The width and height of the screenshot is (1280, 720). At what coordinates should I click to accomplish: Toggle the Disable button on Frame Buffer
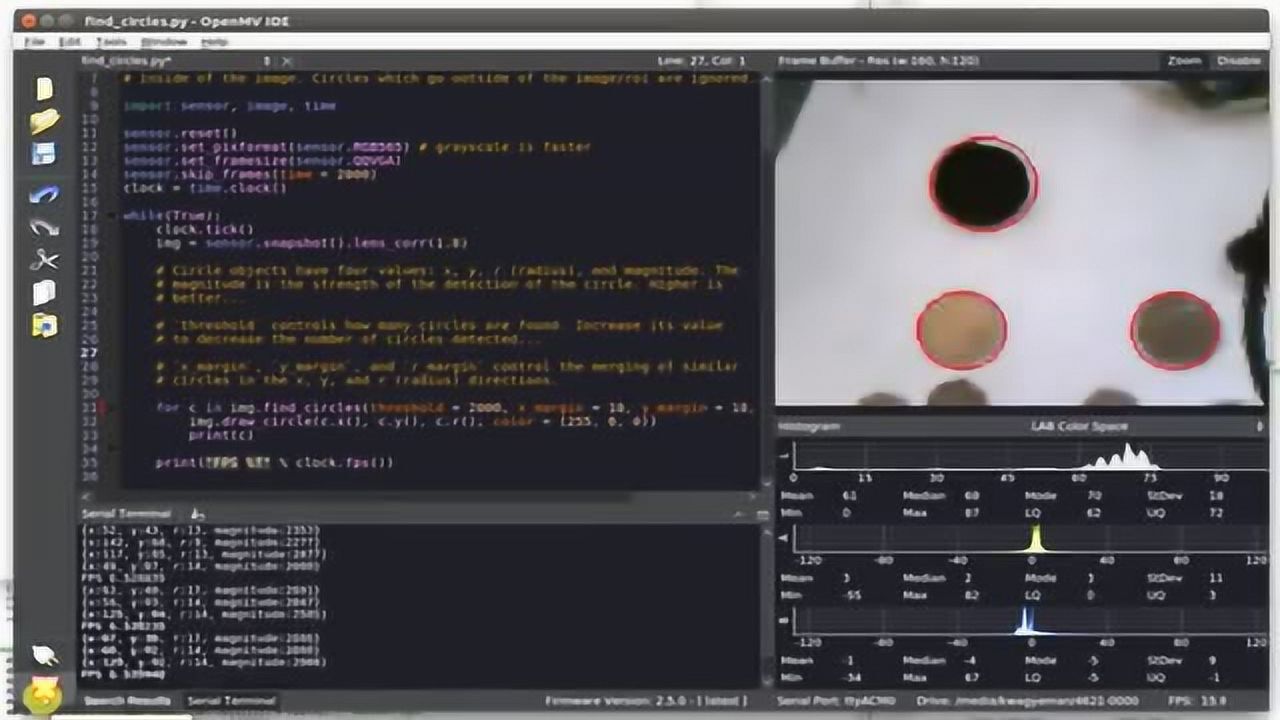(1238, 61)
